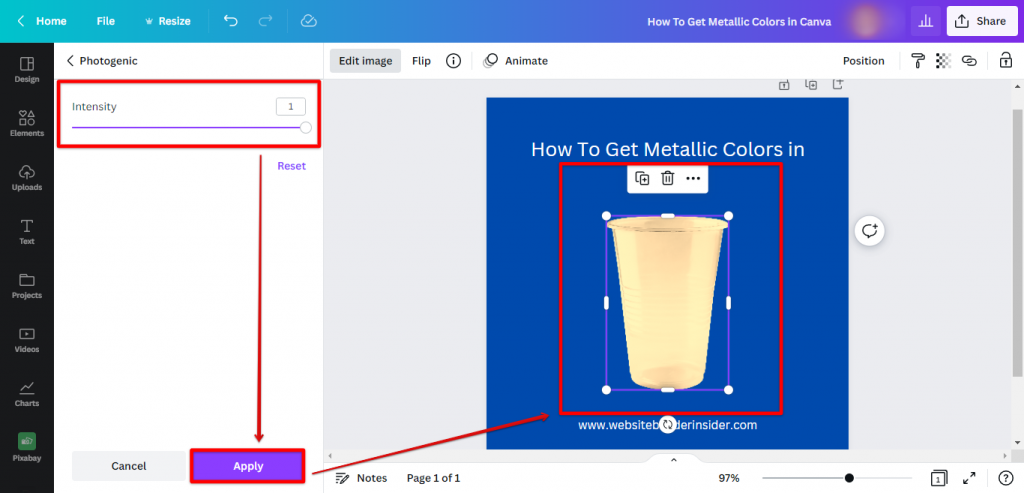Open the File menu
Image resolution: width=1024 pixels, height=493 pixels.
(x=106, y=21)
